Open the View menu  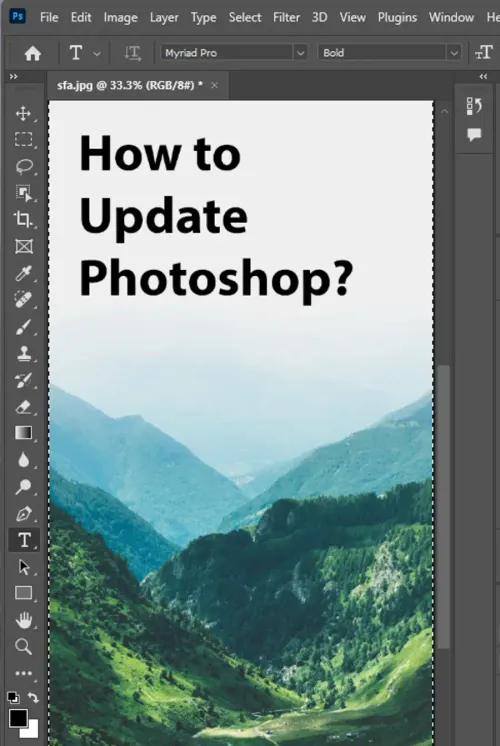point(353,18)
